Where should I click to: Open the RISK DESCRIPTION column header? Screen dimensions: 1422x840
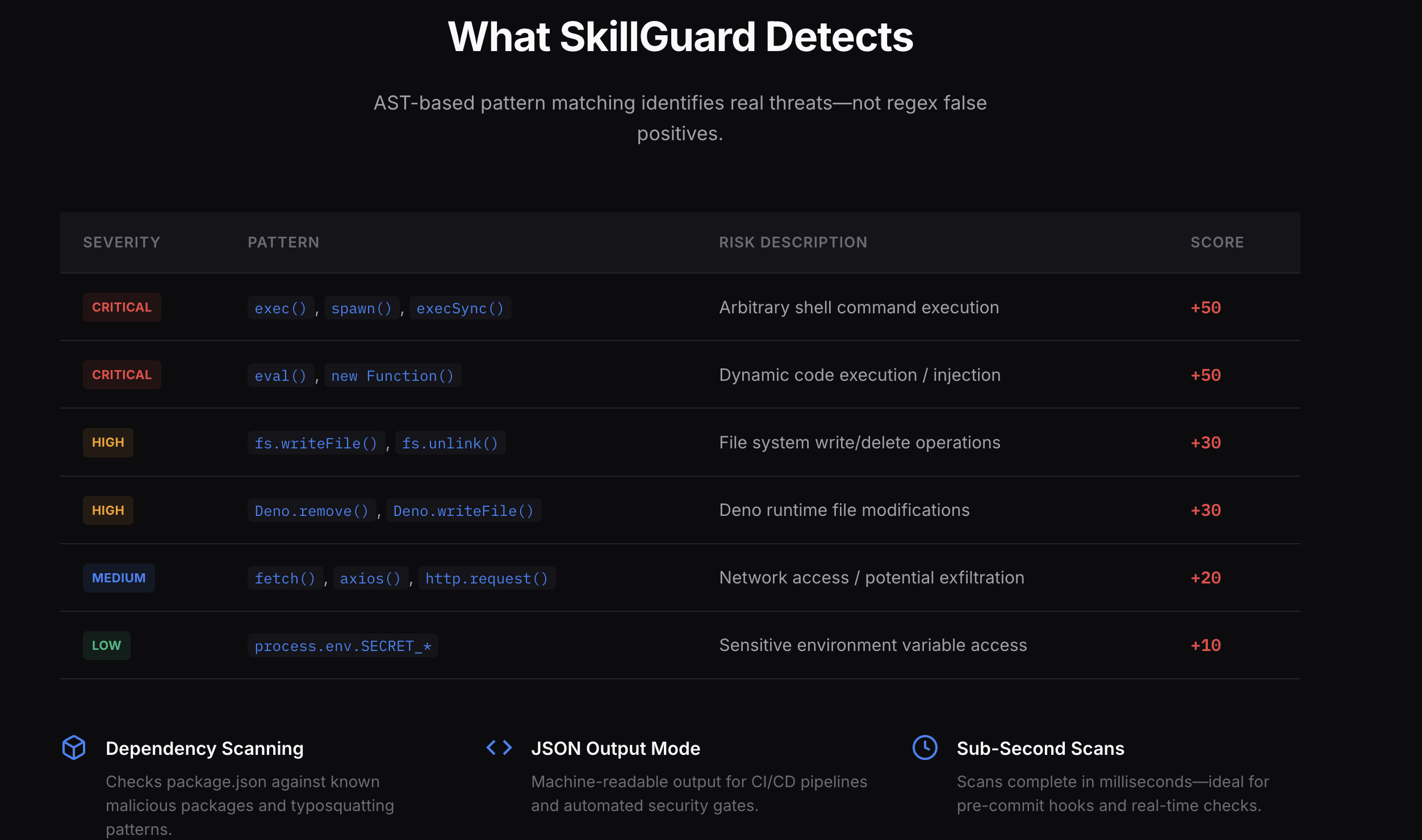click(793, 242)
